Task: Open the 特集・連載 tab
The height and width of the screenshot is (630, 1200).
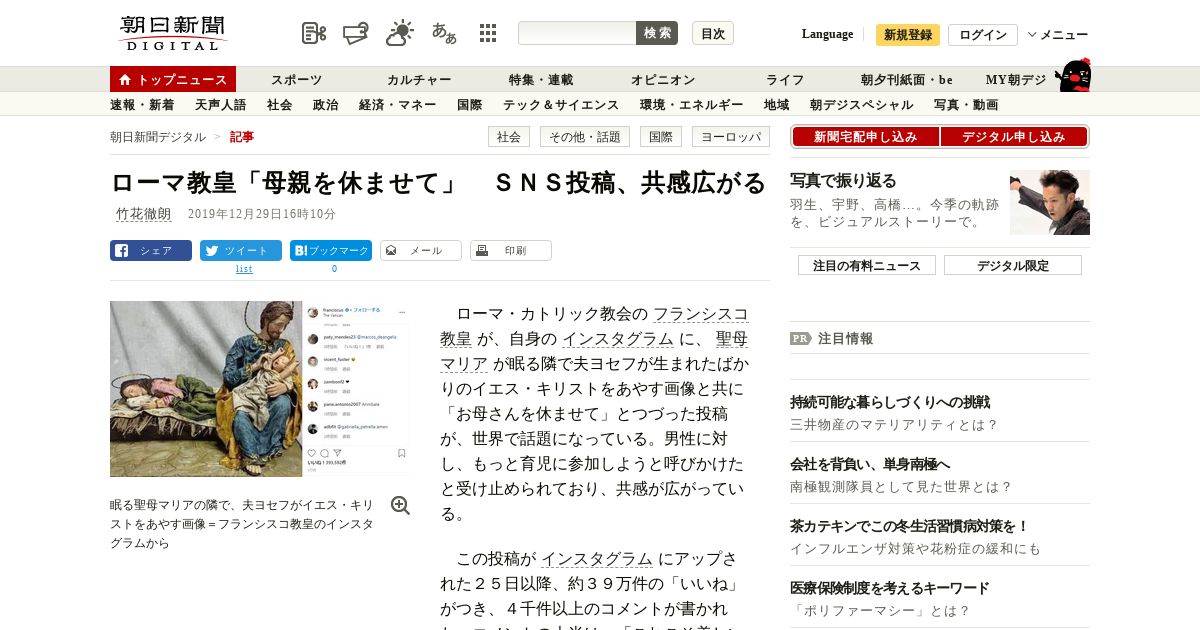Action: 541,79
